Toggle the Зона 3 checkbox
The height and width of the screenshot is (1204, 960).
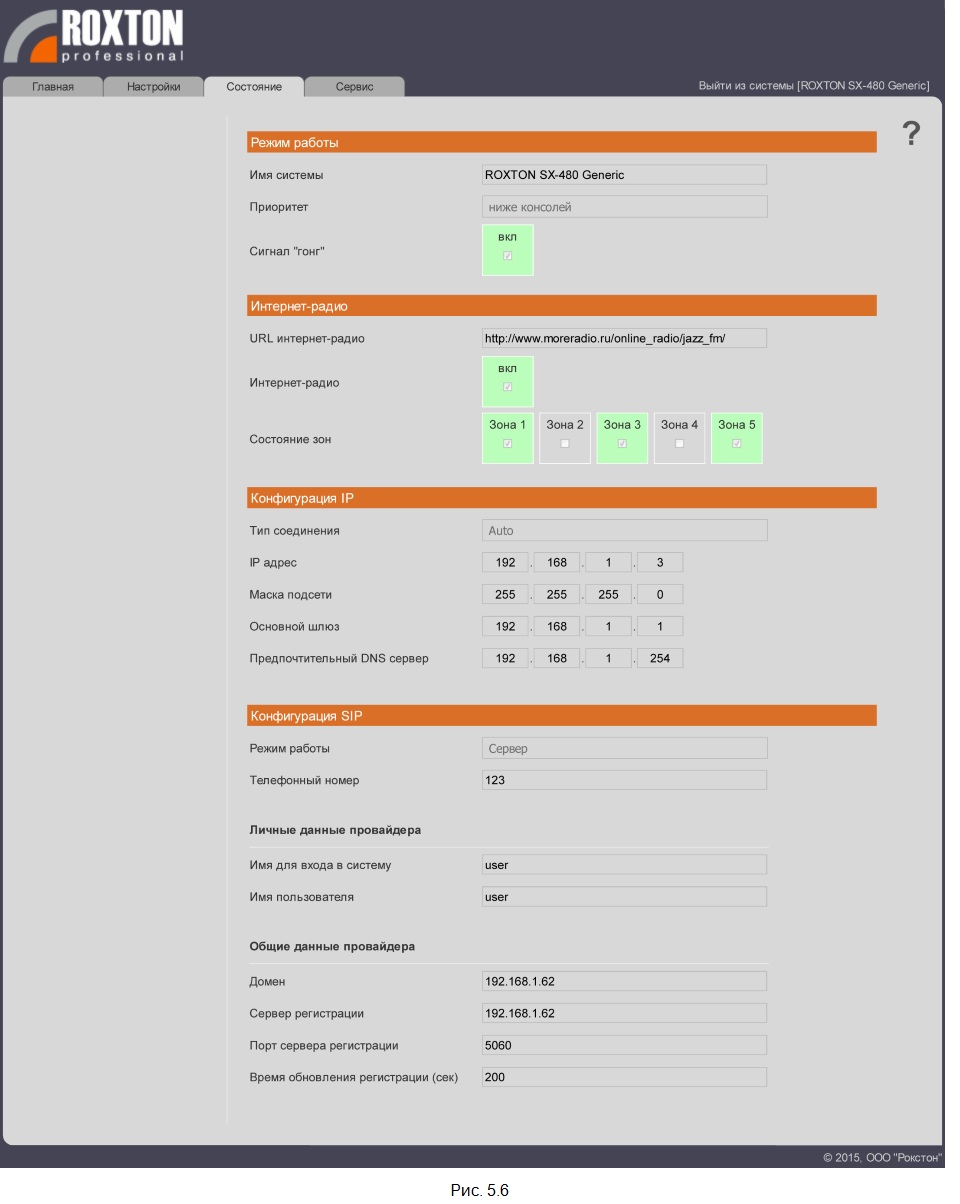pos(622,444)
